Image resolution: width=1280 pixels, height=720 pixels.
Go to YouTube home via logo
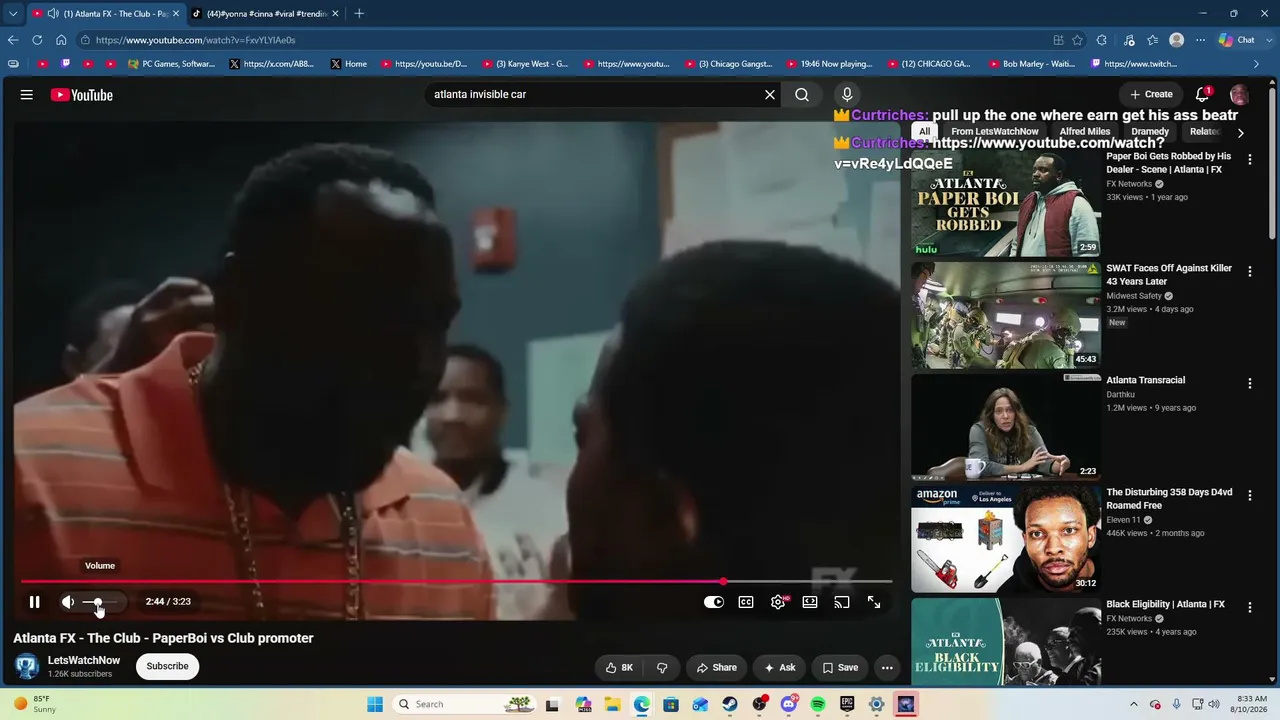pos(82,95)
